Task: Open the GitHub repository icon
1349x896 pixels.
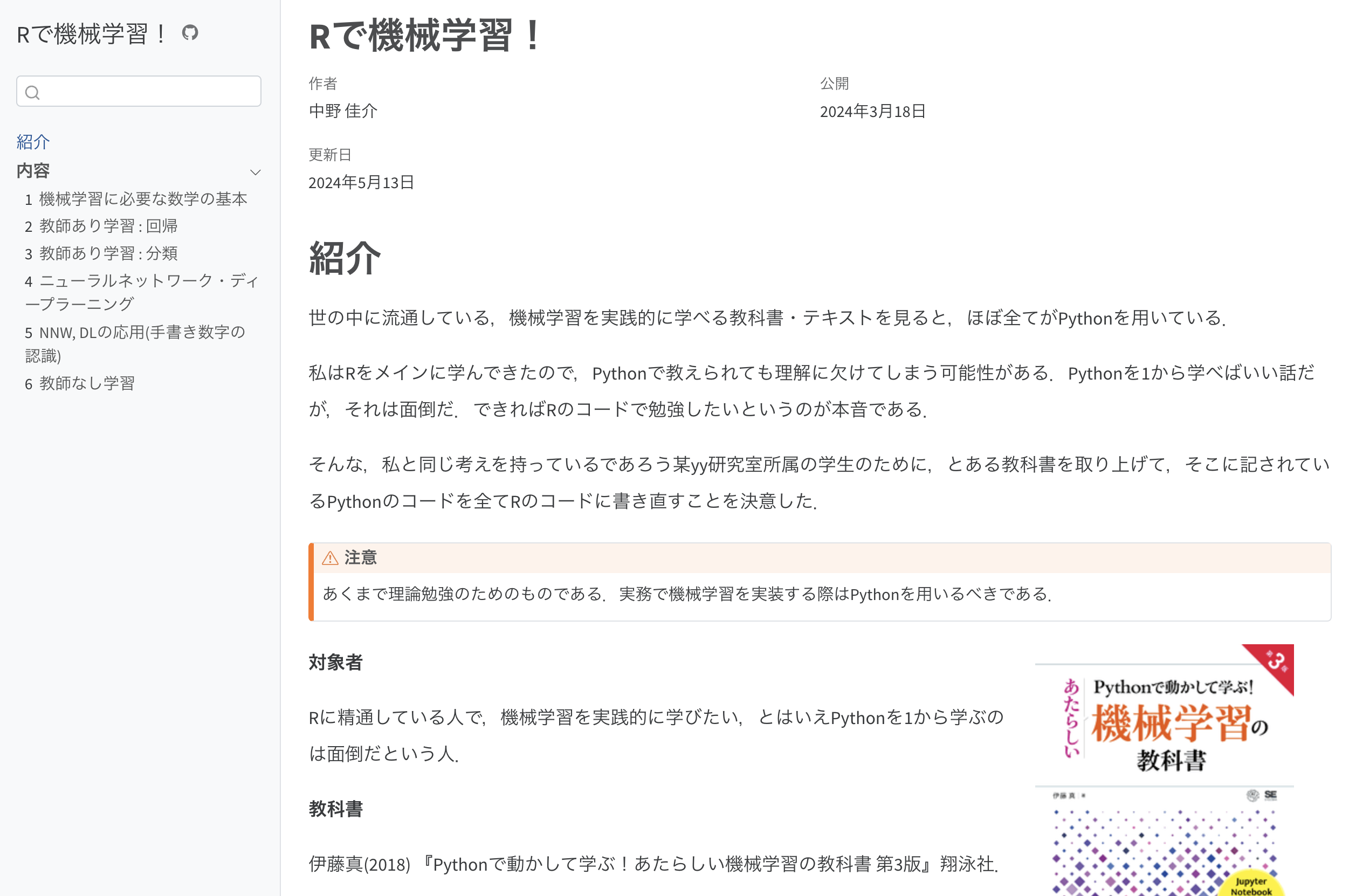Action: [190, 32]
